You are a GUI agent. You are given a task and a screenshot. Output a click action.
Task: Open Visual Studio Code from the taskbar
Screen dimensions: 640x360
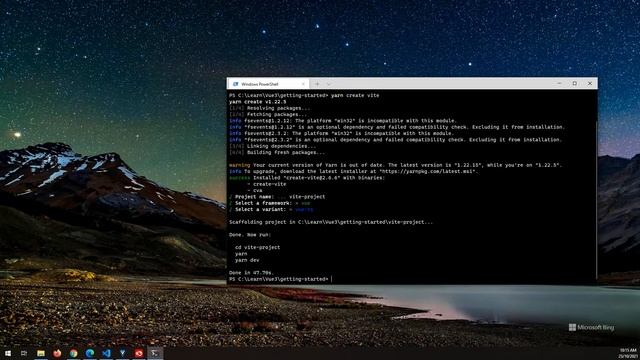coord(106,353)
